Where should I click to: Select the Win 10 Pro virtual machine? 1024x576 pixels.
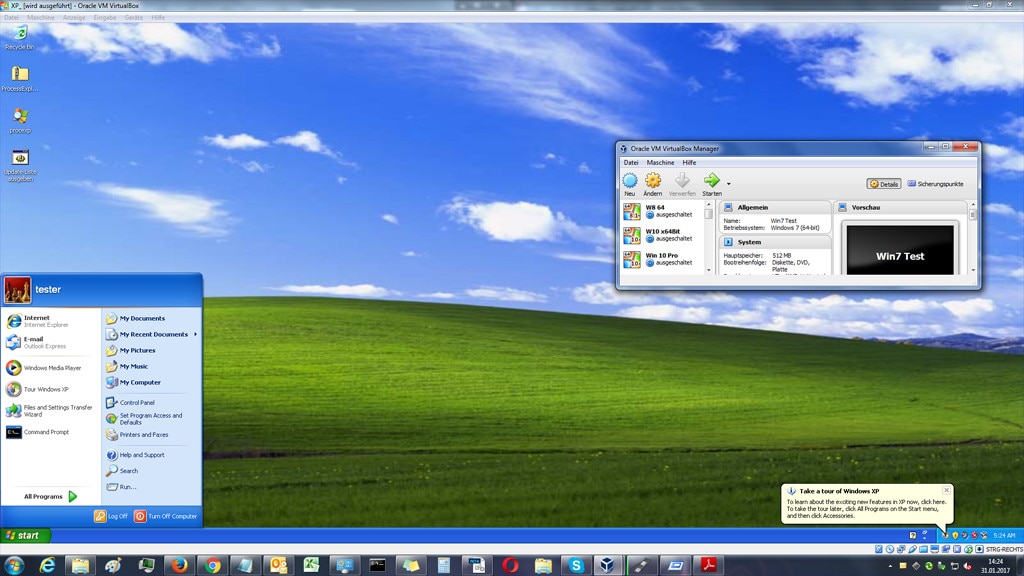point(662,259)
